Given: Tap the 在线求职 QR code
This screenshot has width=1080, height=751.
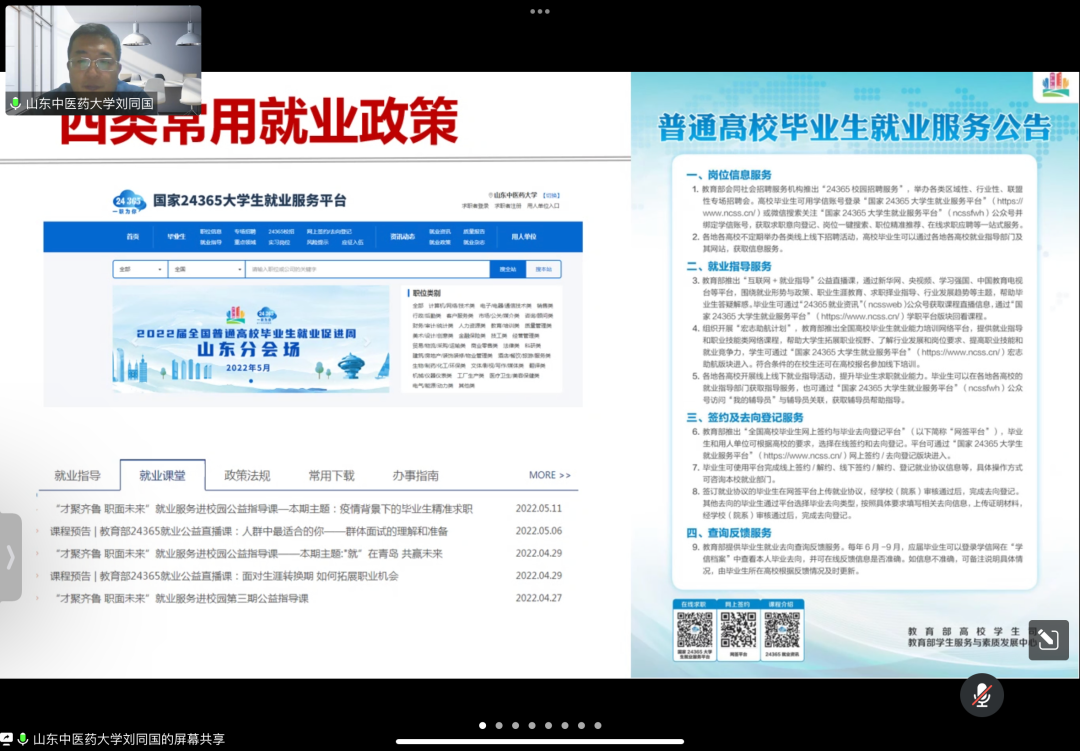Looking at the screenshot, I should [x=694, y=629].
